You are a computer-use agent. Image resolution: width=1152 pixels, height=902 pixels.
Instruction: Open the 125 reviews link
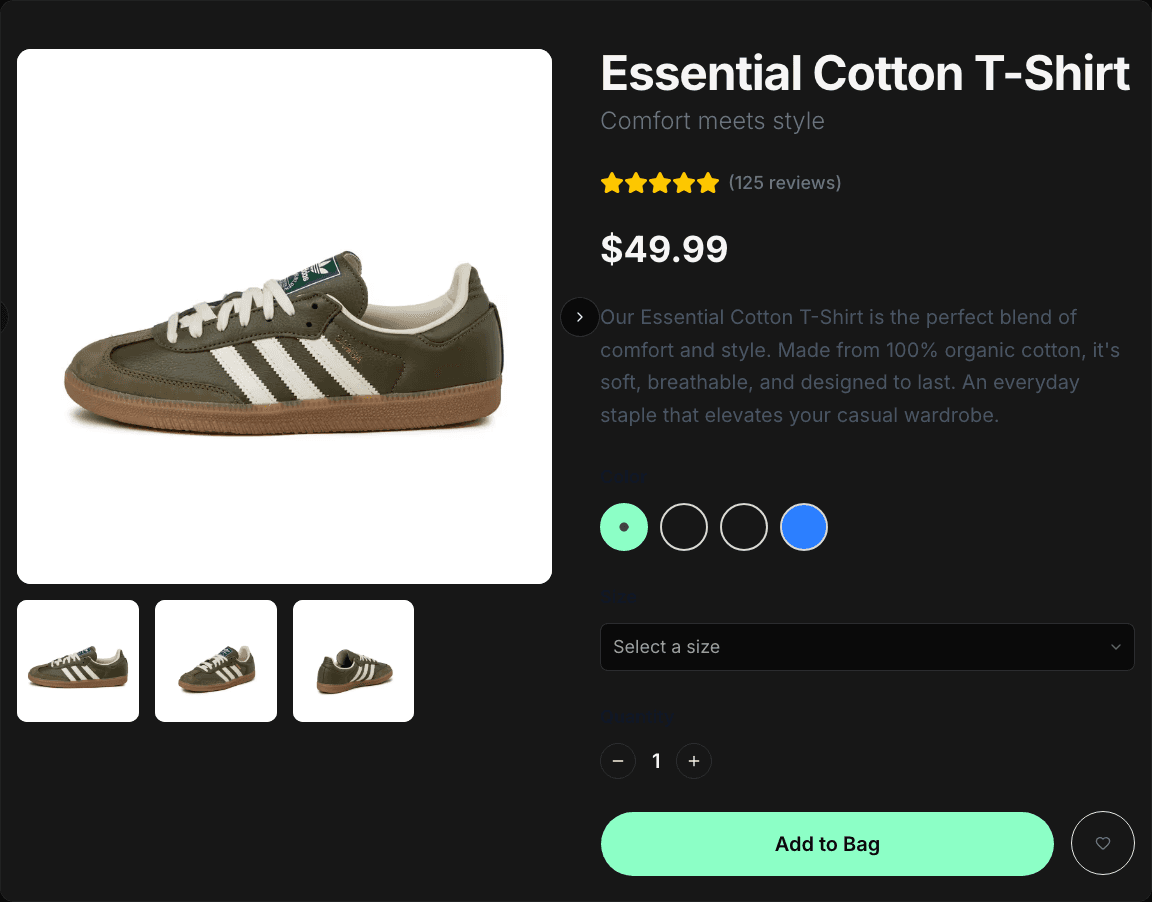click(x=785, y=182)
